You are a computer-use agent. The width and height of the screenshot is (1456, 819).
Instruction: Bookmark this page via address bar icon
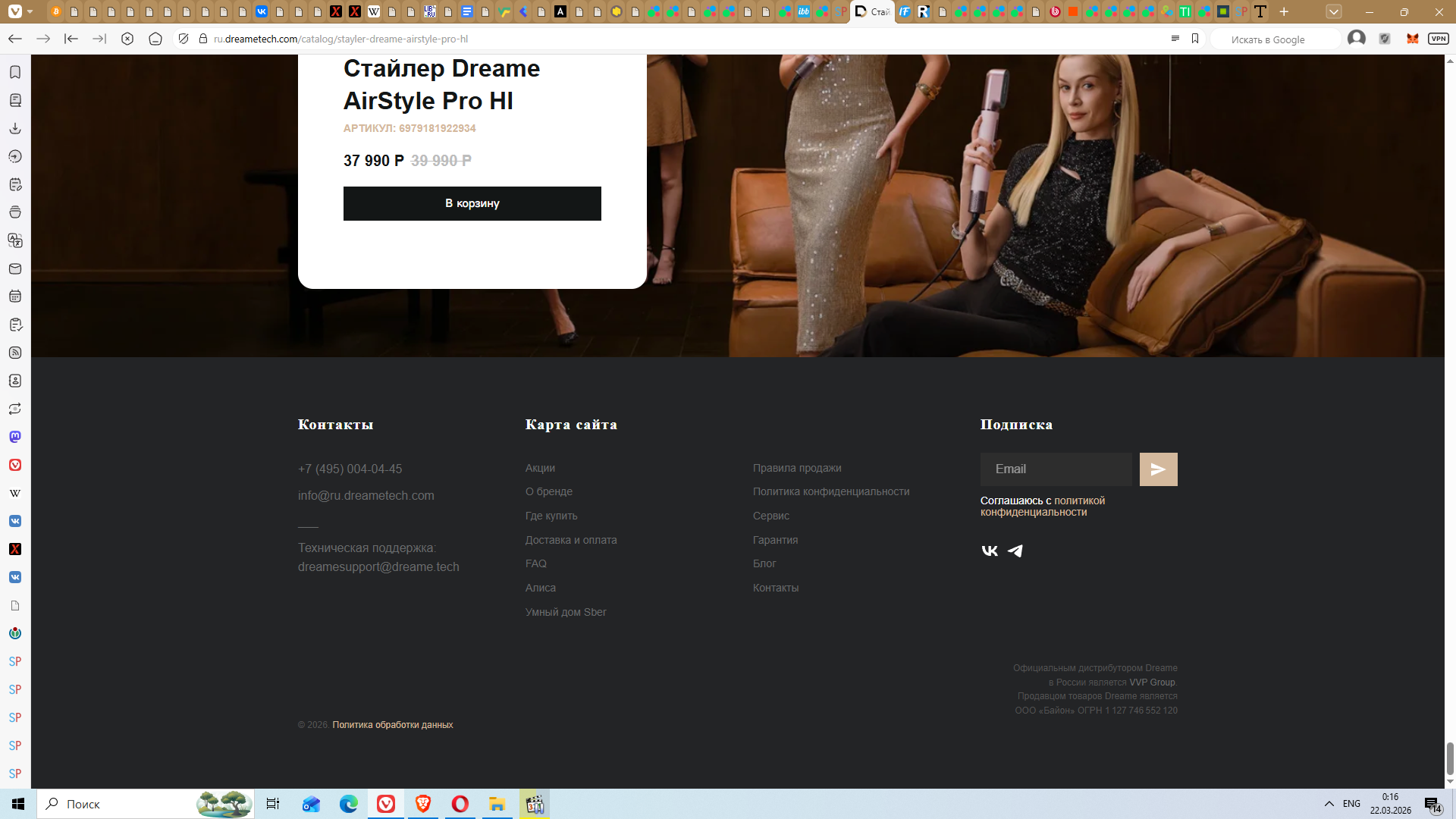(x=1195, y=39)
